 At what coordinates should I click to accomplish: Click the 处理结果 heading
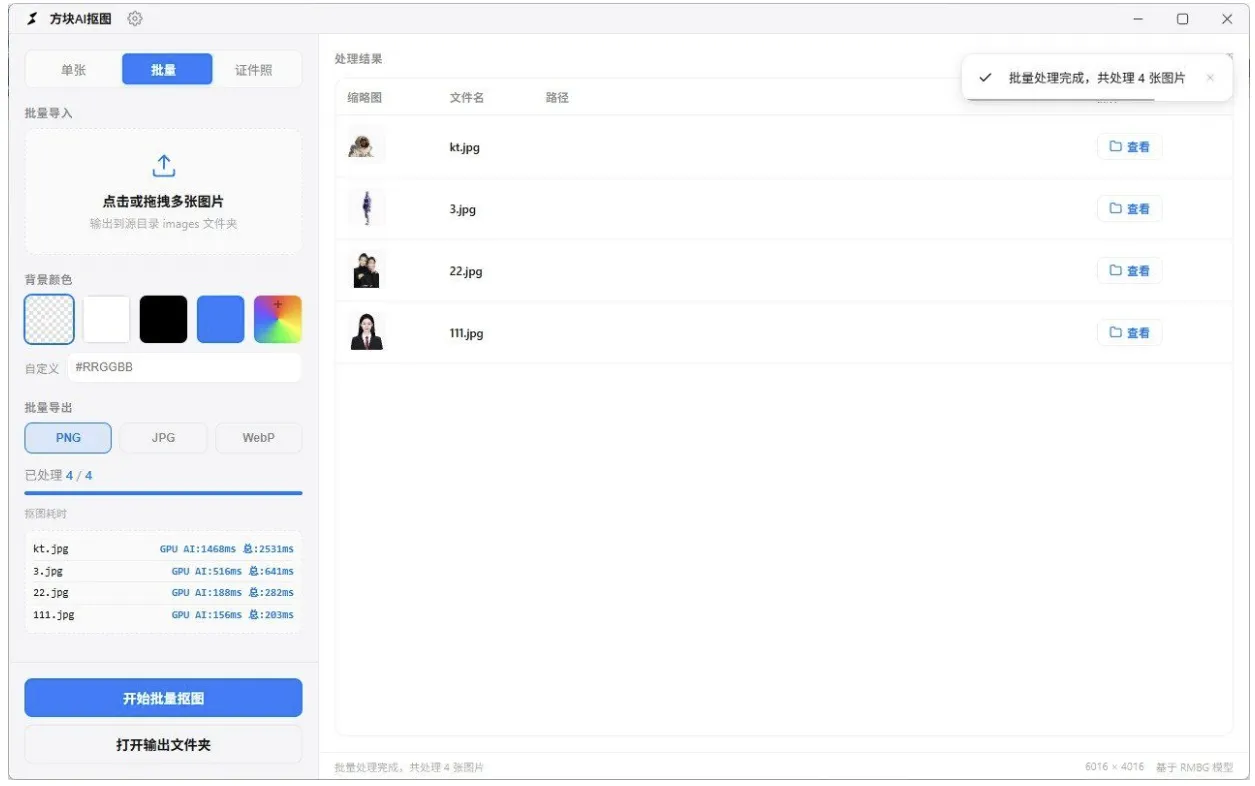[358, 59]
